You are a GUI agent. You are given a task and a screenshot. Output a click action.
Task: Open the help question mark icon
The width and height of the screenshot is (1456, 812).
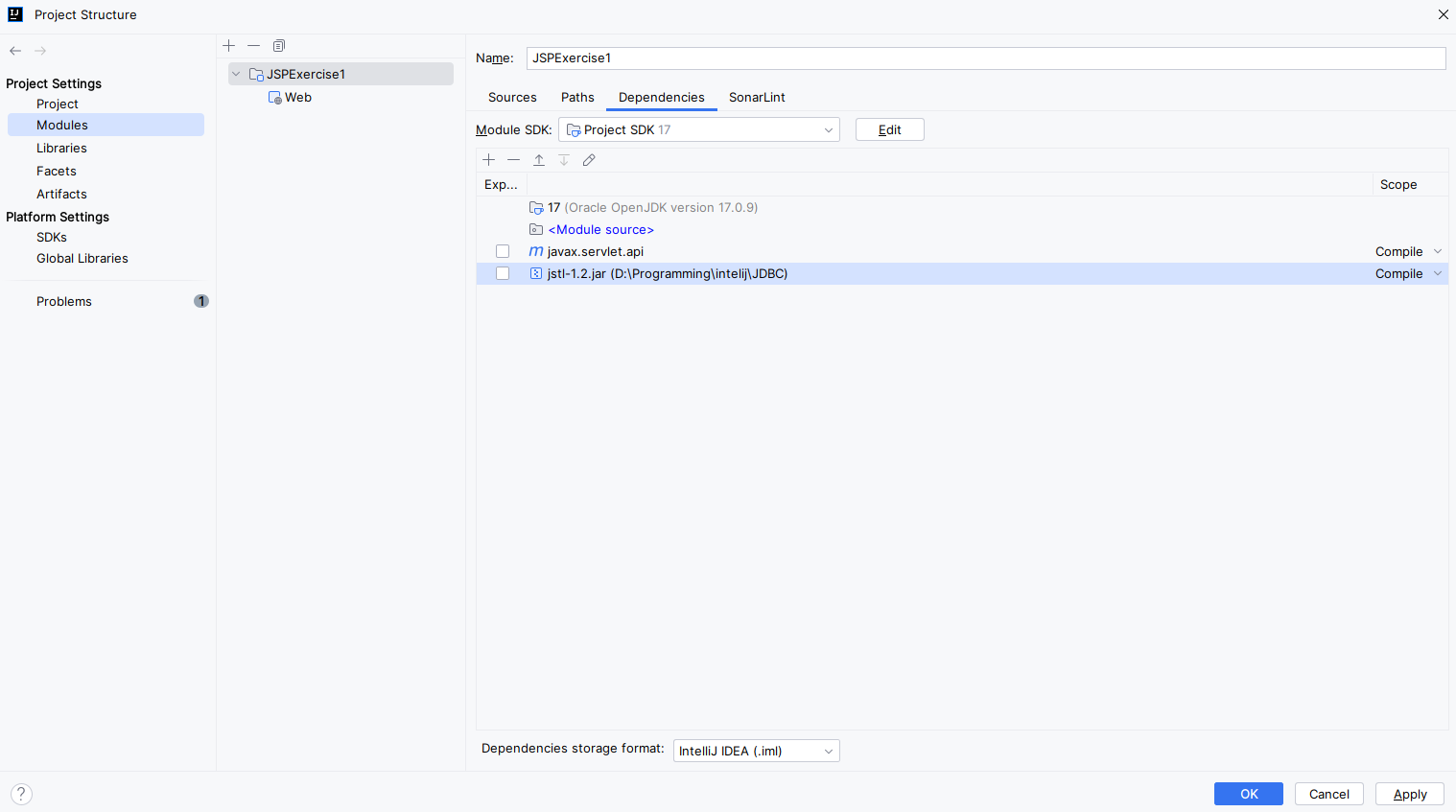pos(21,794)
